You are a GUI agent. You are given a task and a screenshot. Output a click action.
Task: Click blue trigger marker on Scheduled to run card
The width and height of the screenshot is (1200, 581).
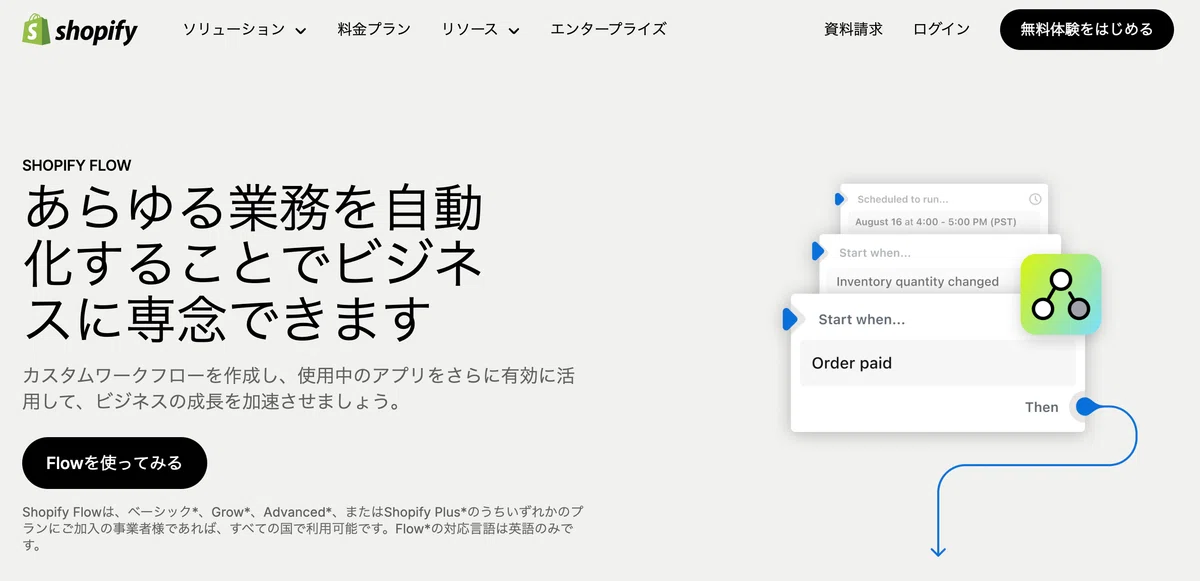point(840,199)
